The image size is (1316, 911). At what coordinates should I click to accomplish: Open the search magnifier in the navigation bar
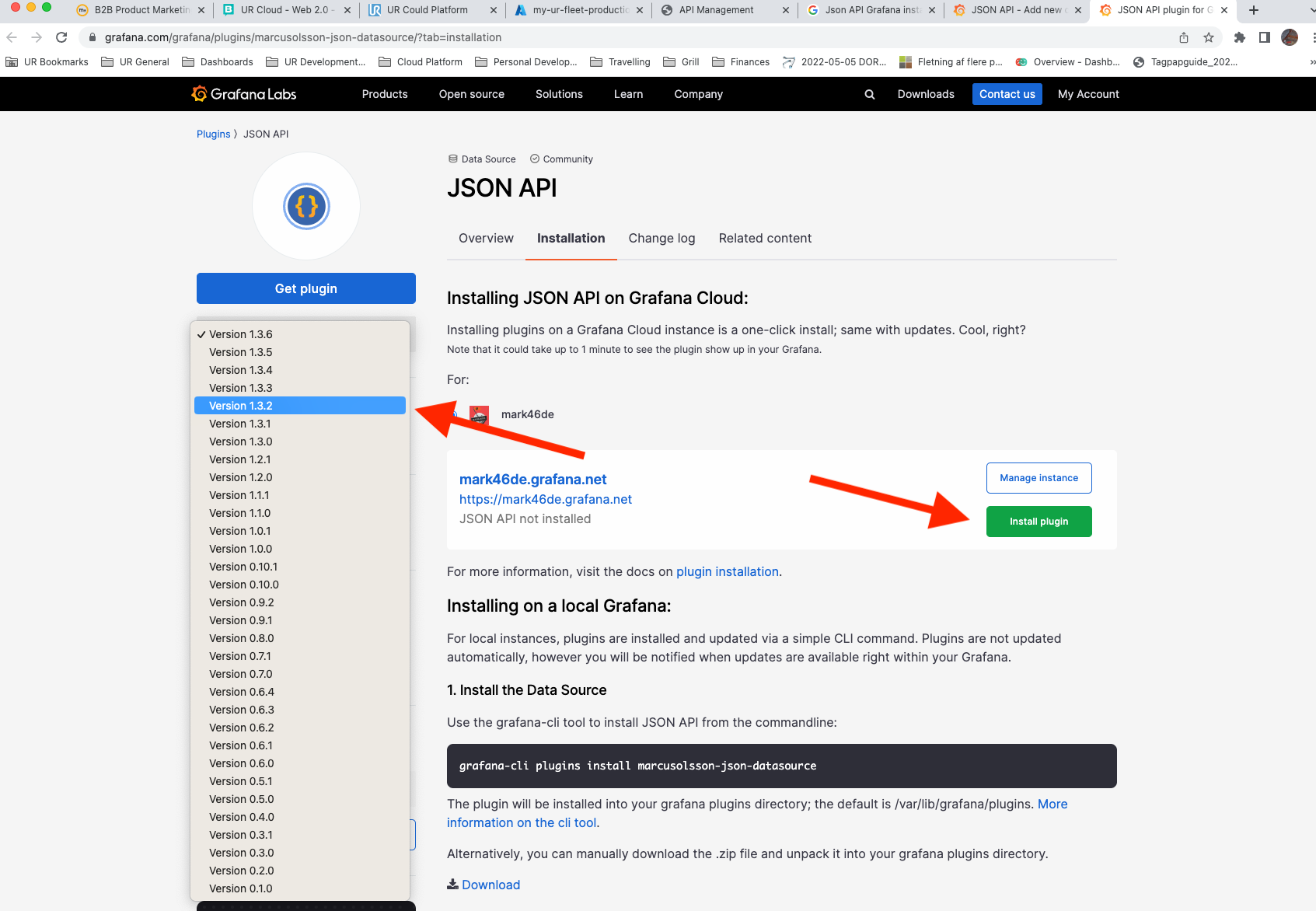pyautogui.click(x=869, y=94)
